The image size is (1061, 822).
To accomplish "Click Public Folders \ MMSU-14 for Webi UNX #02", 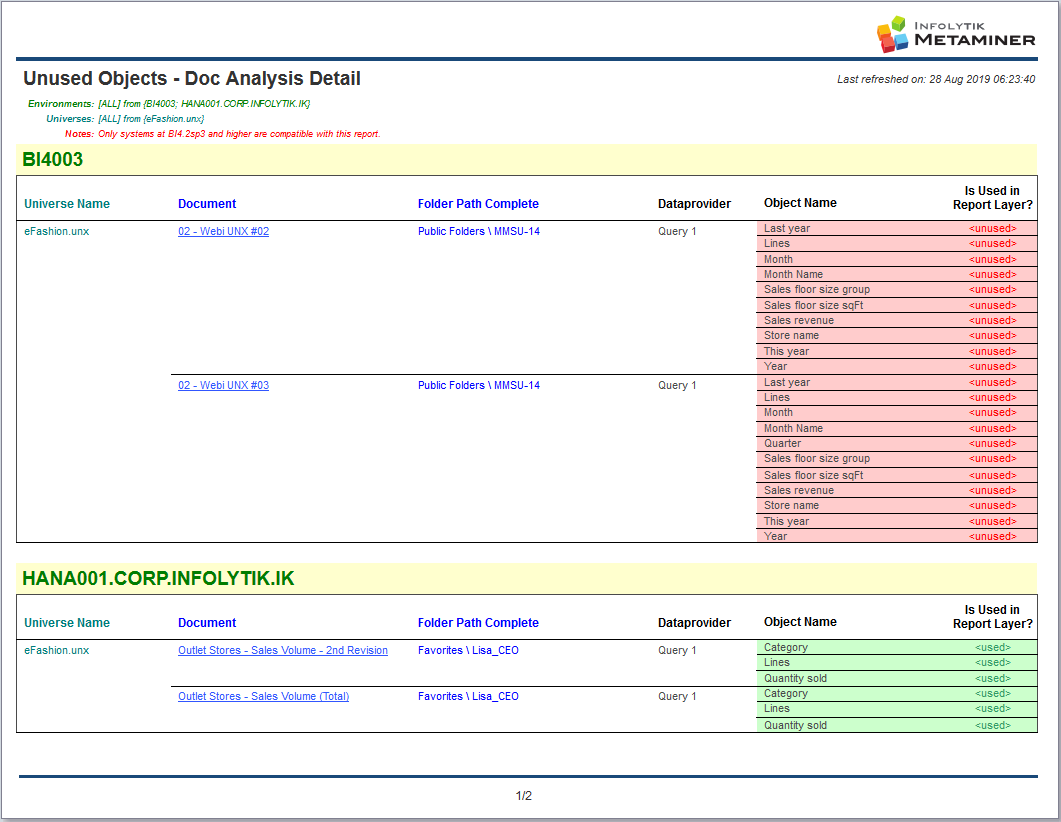I will (x=479, y=231).
